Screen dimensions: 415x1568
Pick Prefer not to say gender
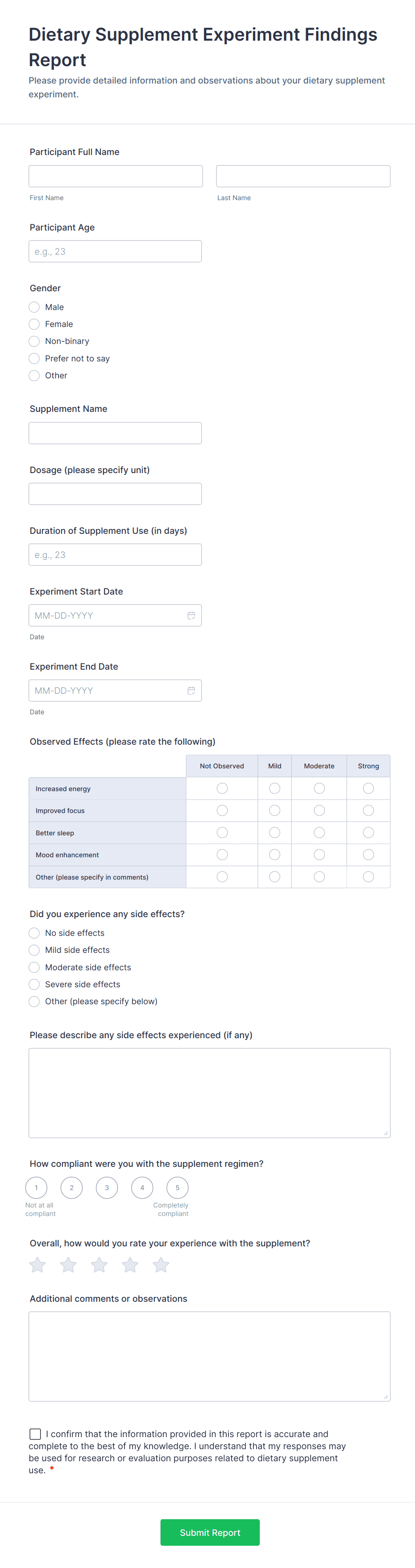35,359
